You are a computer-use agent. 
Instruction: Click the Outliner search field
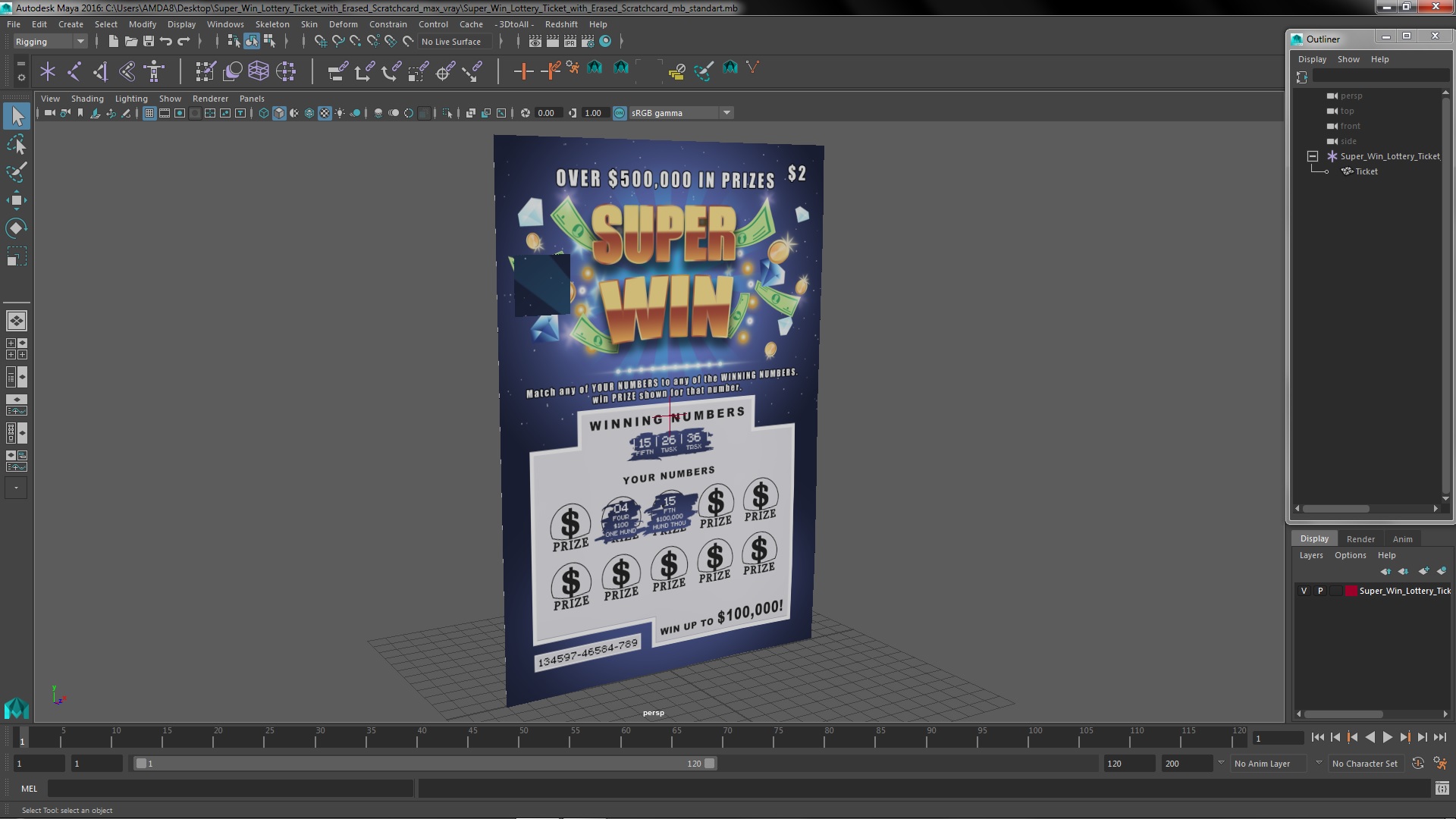click(x=1380, y=76)
